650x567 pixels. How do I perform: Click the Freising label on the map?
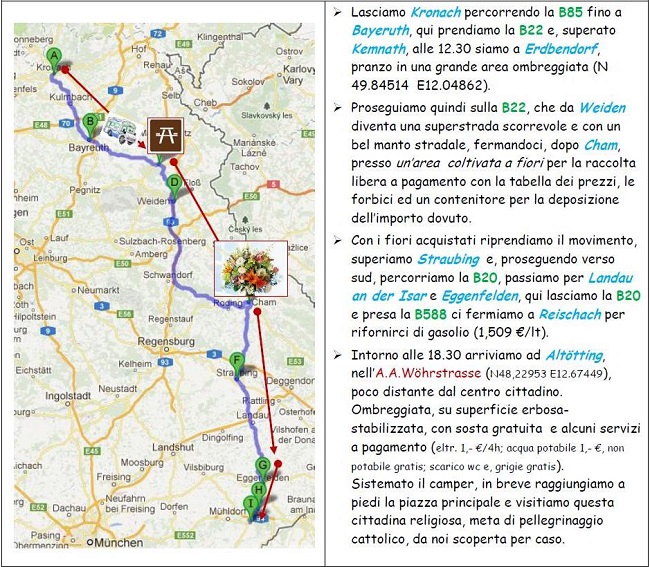[x=113, y=477]
